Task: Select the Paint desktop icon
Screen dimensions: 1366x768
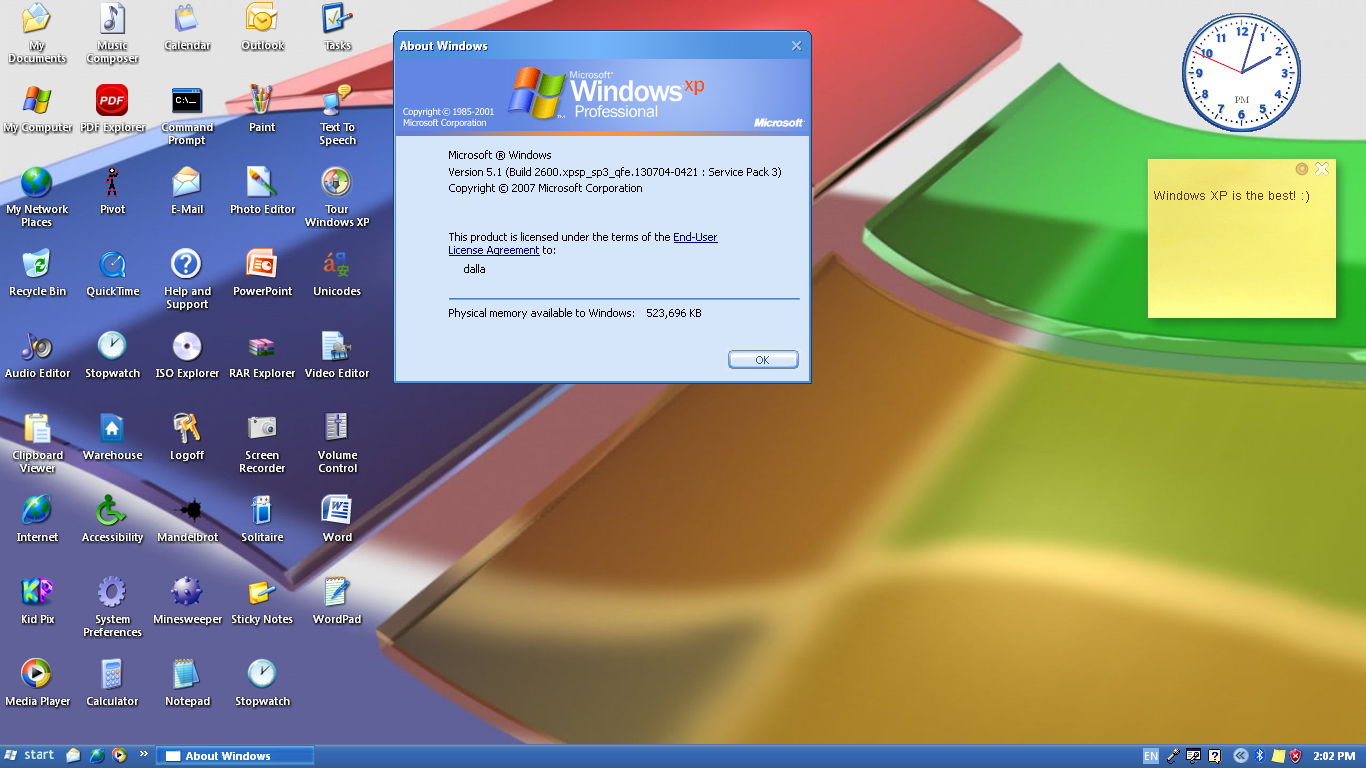Action: (x=262, y=109)
